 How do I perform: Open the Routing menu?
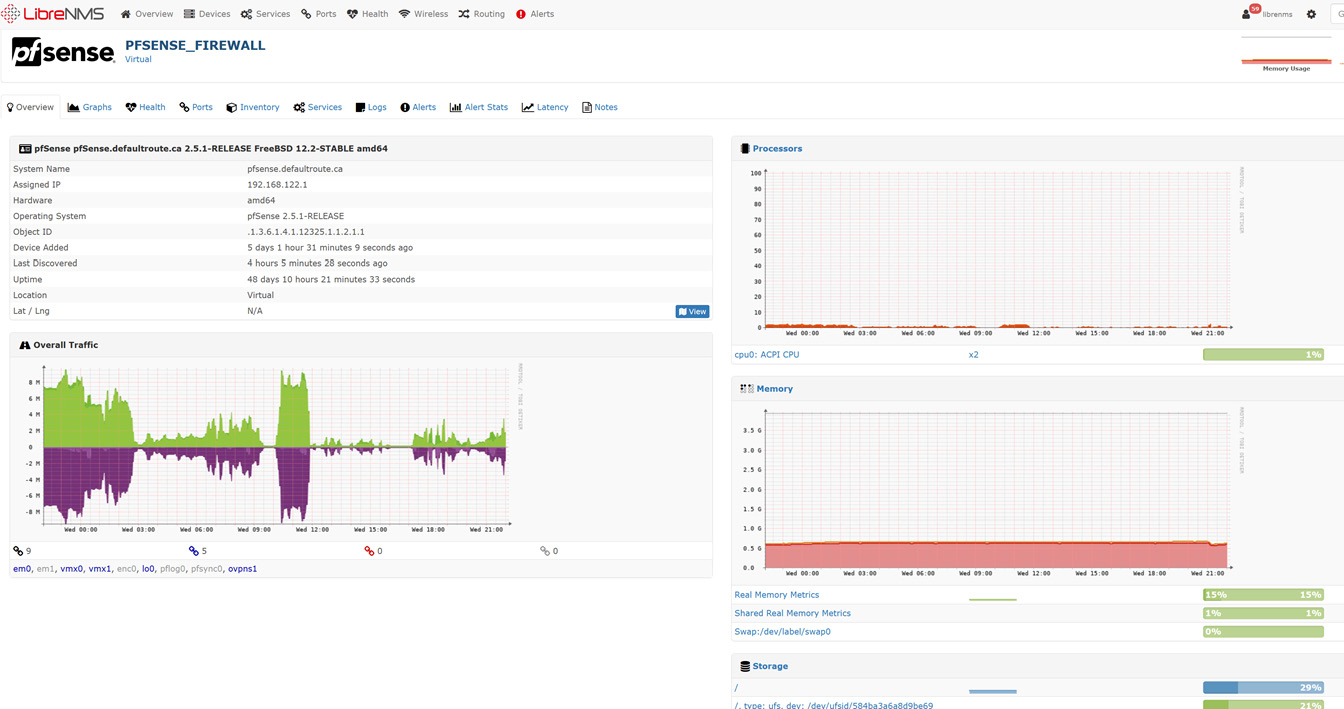coord(481,14)
